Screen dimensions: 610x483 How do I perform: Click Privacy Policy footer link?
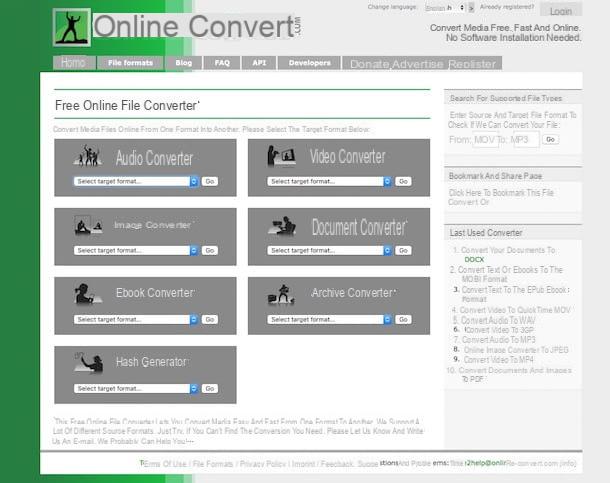[263, 464]
